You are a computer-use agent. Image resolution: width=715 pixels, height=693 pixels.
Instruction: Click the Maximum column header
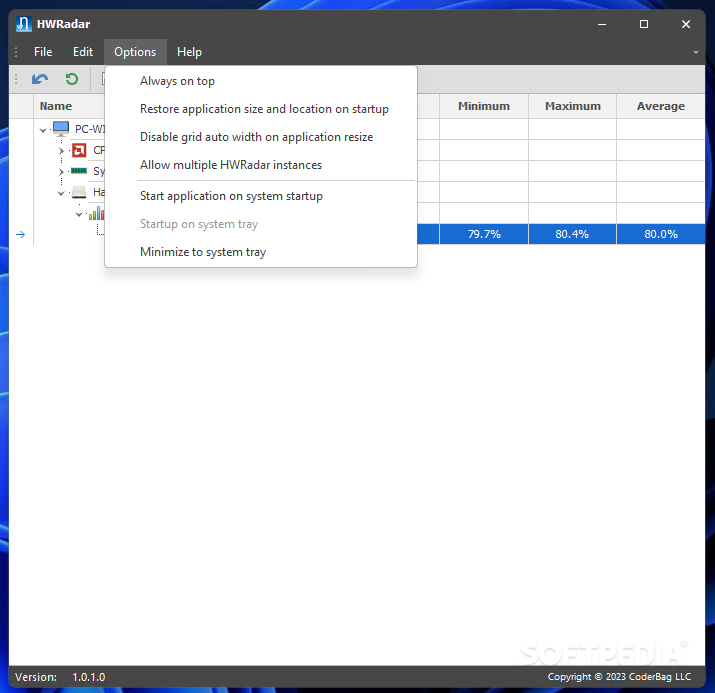coord(573,106)
